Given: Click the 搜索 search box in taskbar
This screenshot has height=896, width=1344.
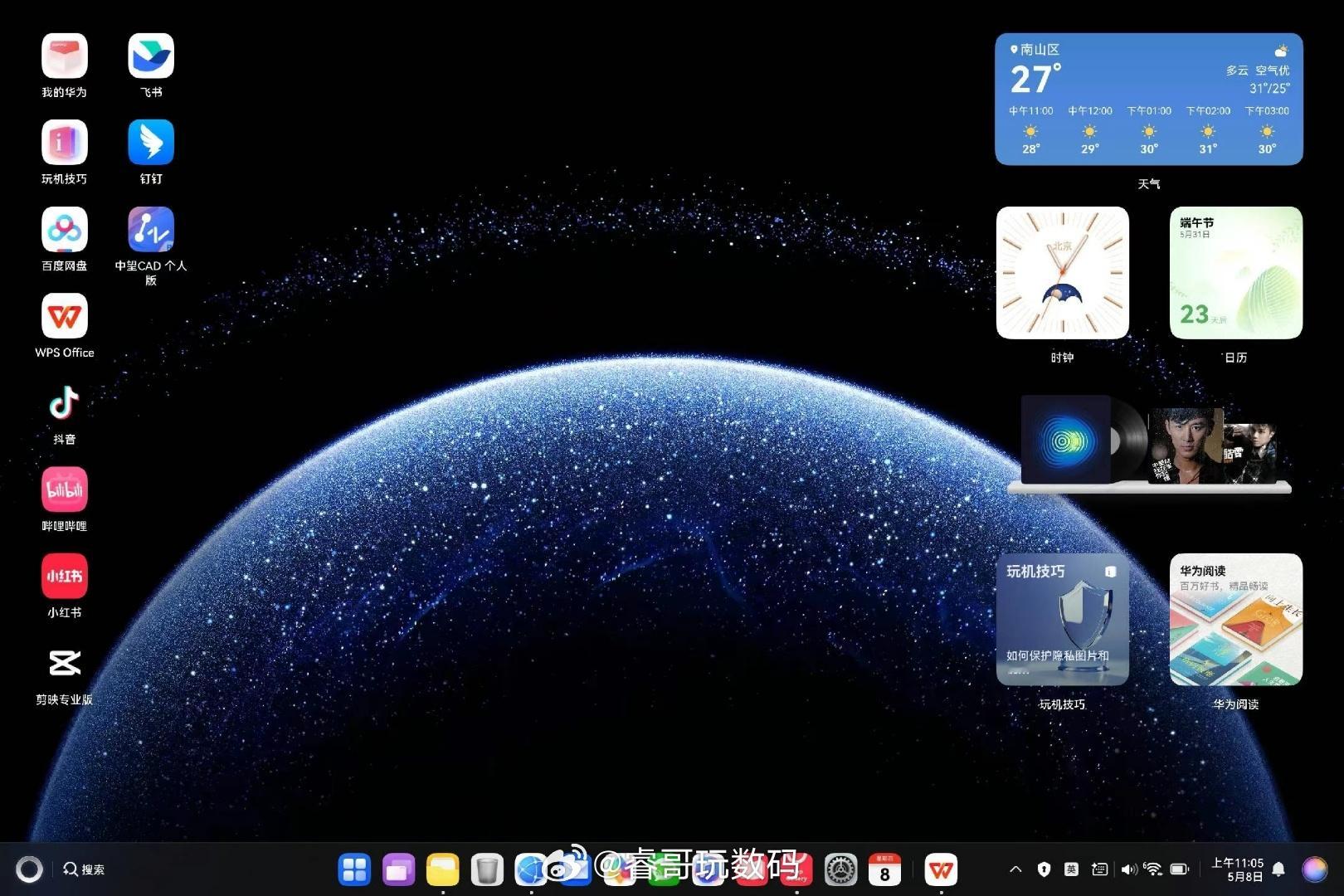Looking at the screenshot, I should point(85,869).
